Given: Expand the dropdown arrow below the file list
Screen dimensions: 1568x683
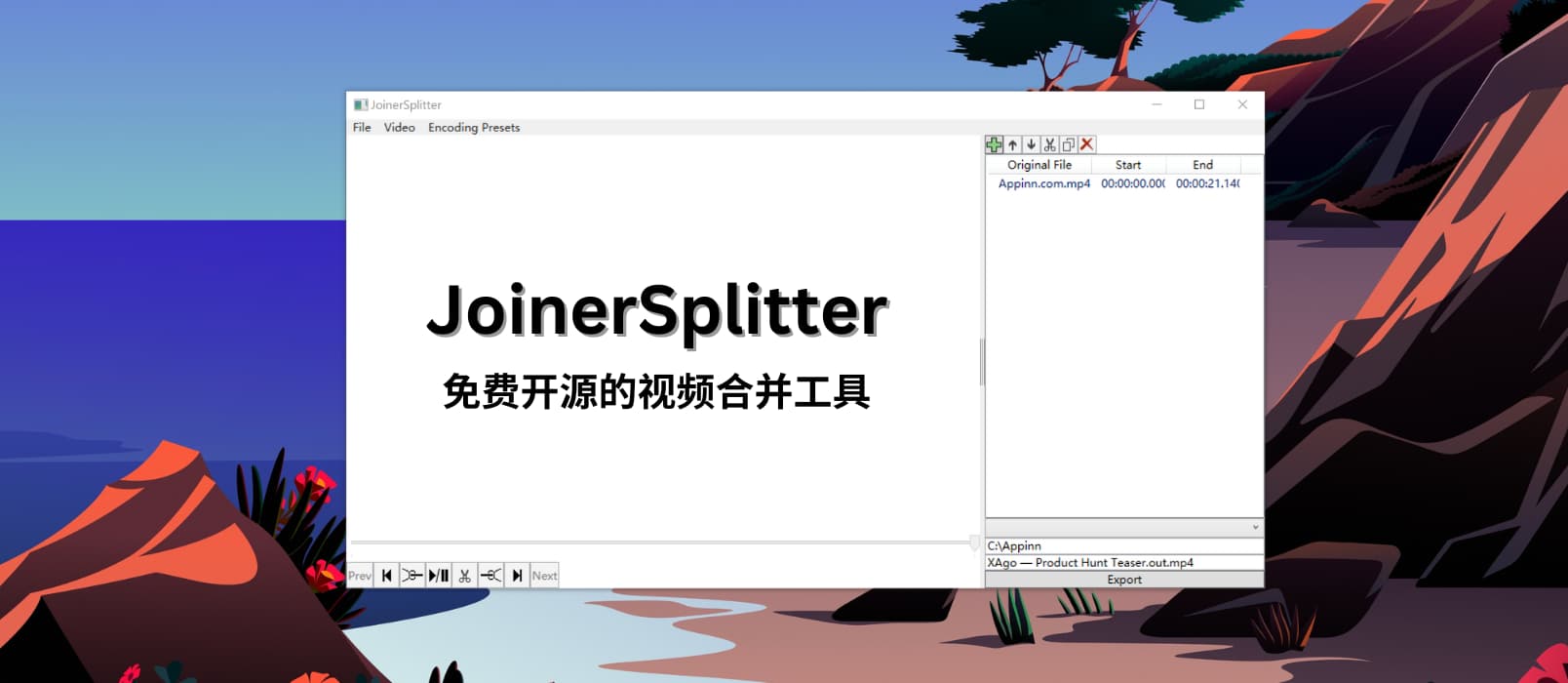Looking at the screenshot, I should click(x=1255, y=527).
